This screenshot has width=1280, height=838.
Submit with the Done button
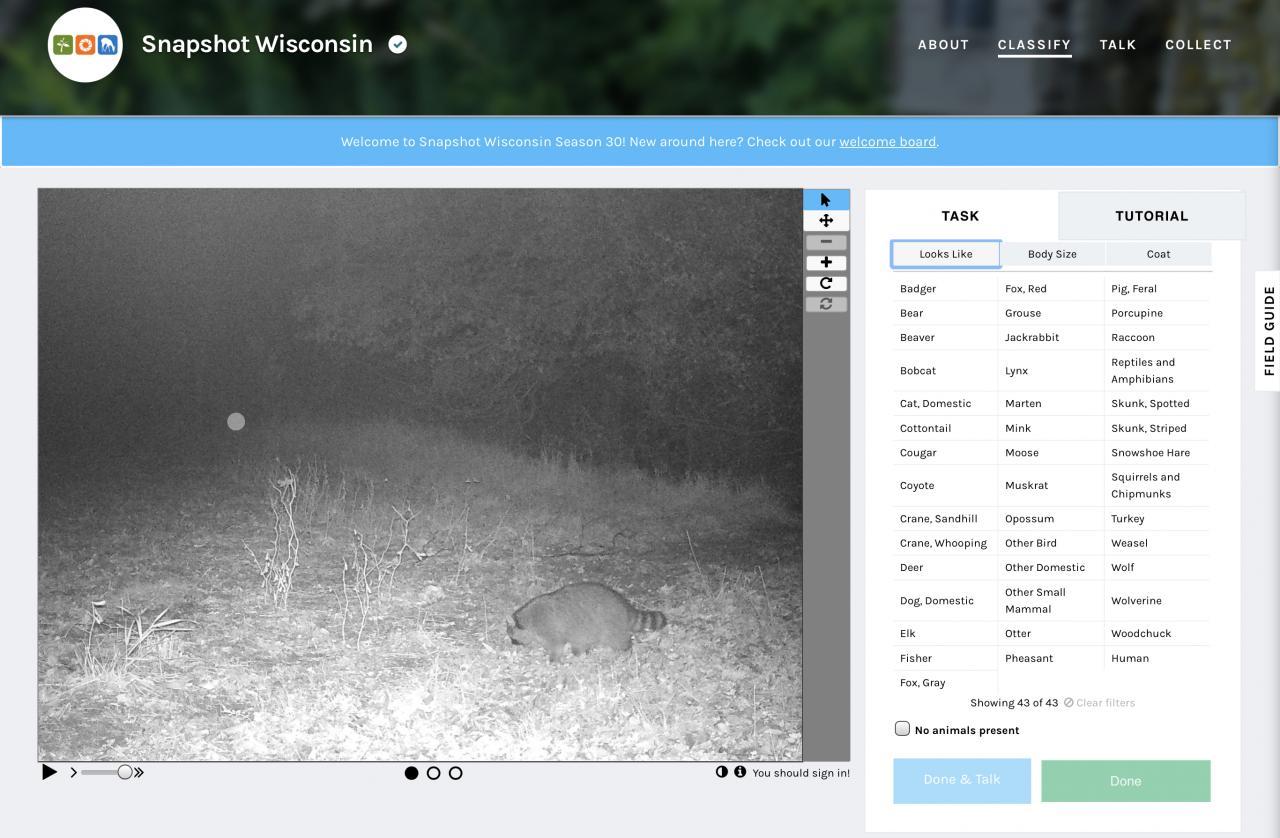pyautogui.click(x=1126, y=781)
